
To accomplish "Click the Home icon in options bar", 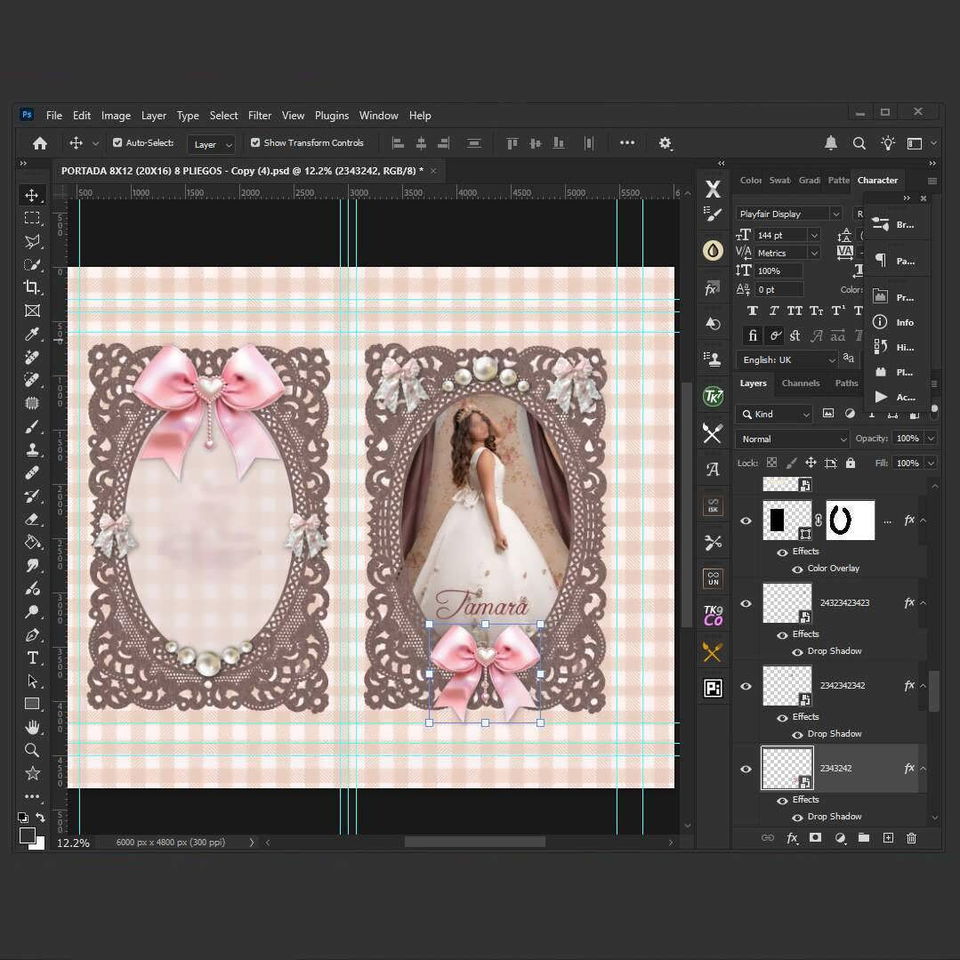I will tap(40, 143).
